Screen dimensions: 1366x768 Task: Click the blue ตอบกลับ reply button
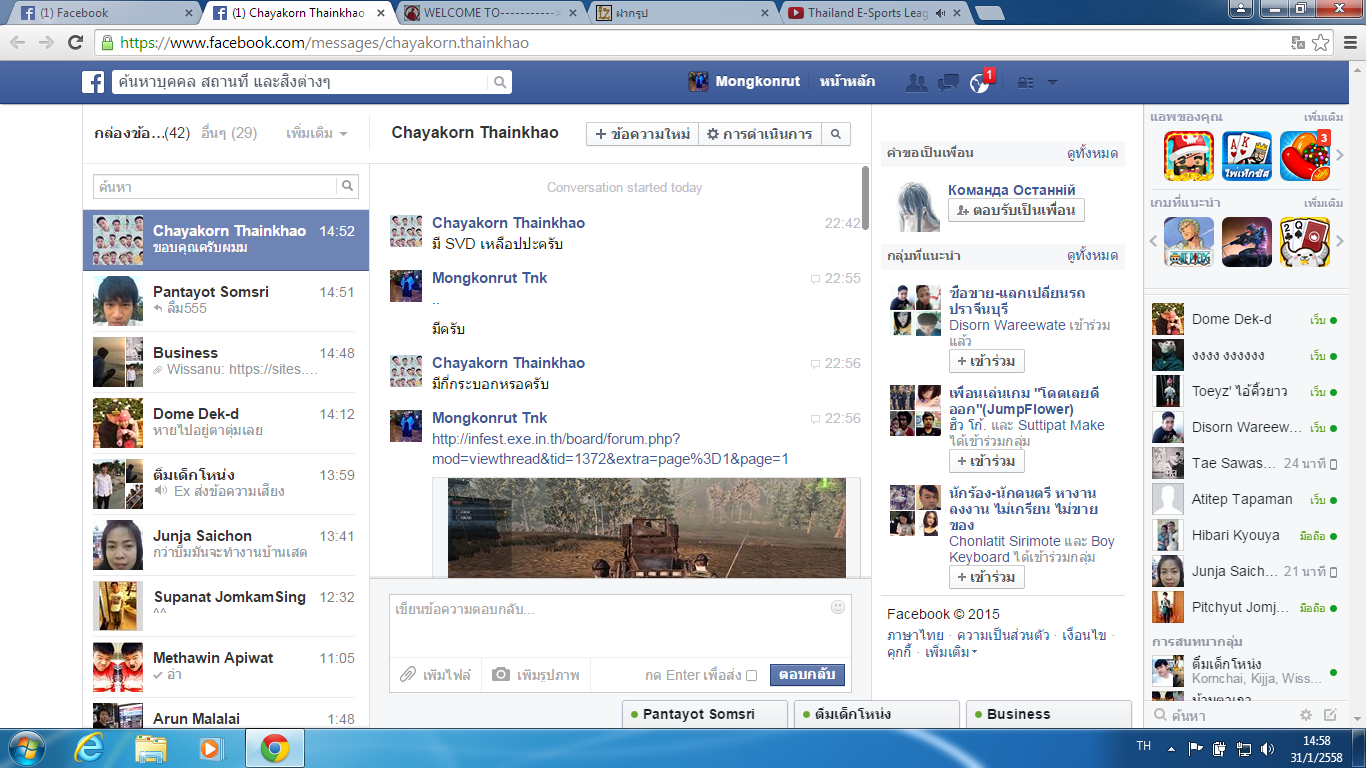tap(807, 675)
